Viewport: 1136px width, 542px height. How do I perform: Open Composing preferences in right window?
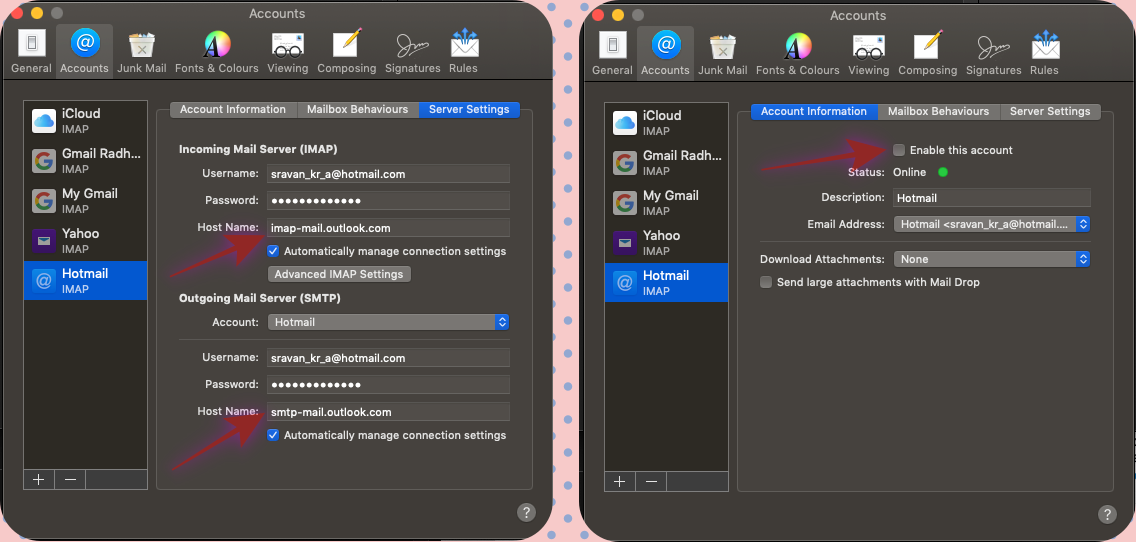[928, 54]
